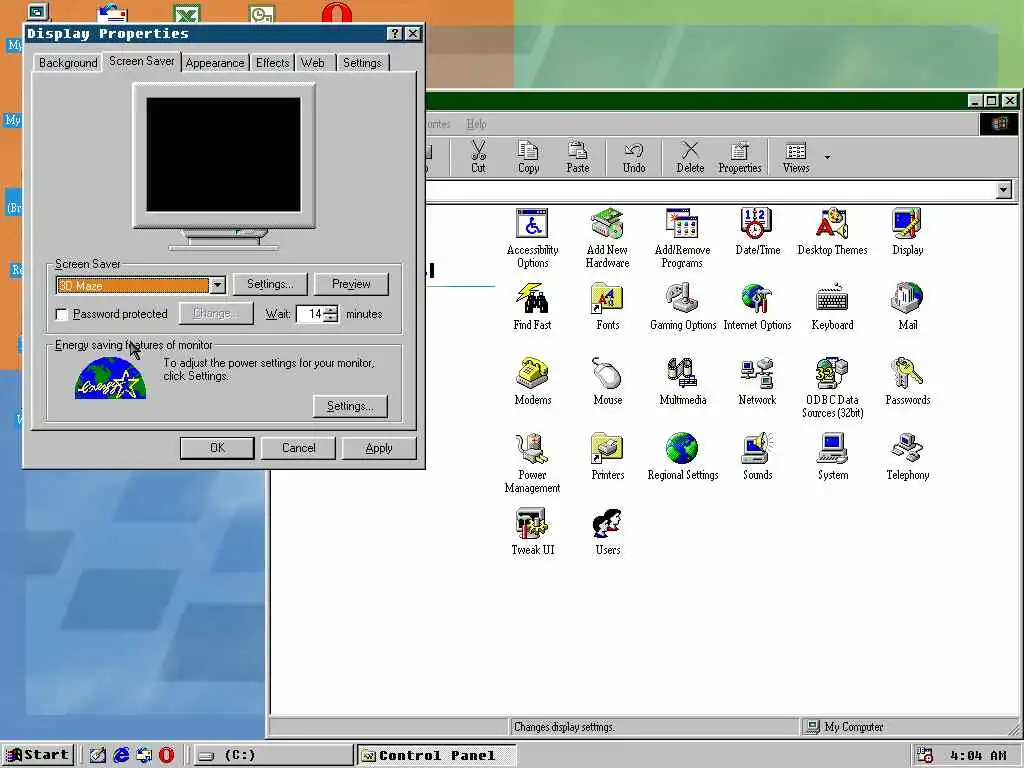Click the screen saver preview monitor
1024x768 pixels.
tap(223, 155)
